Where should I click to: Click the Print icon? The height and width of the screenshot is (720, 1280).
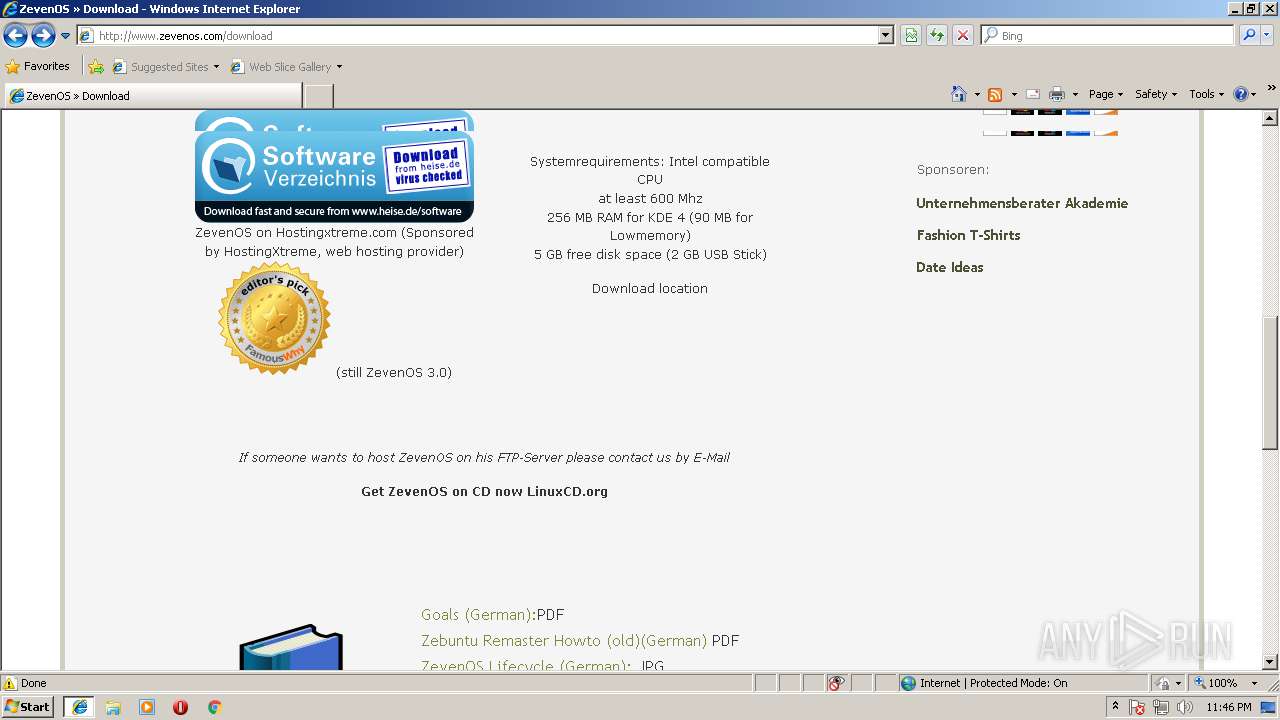click(1057, 94)
